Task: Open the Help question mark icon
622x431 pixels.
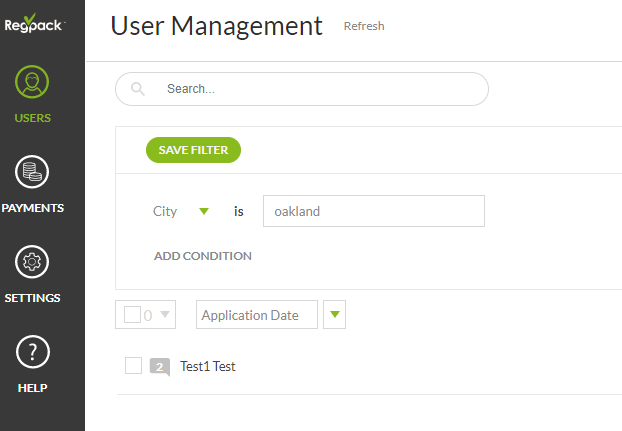Action: click(33, 351)
